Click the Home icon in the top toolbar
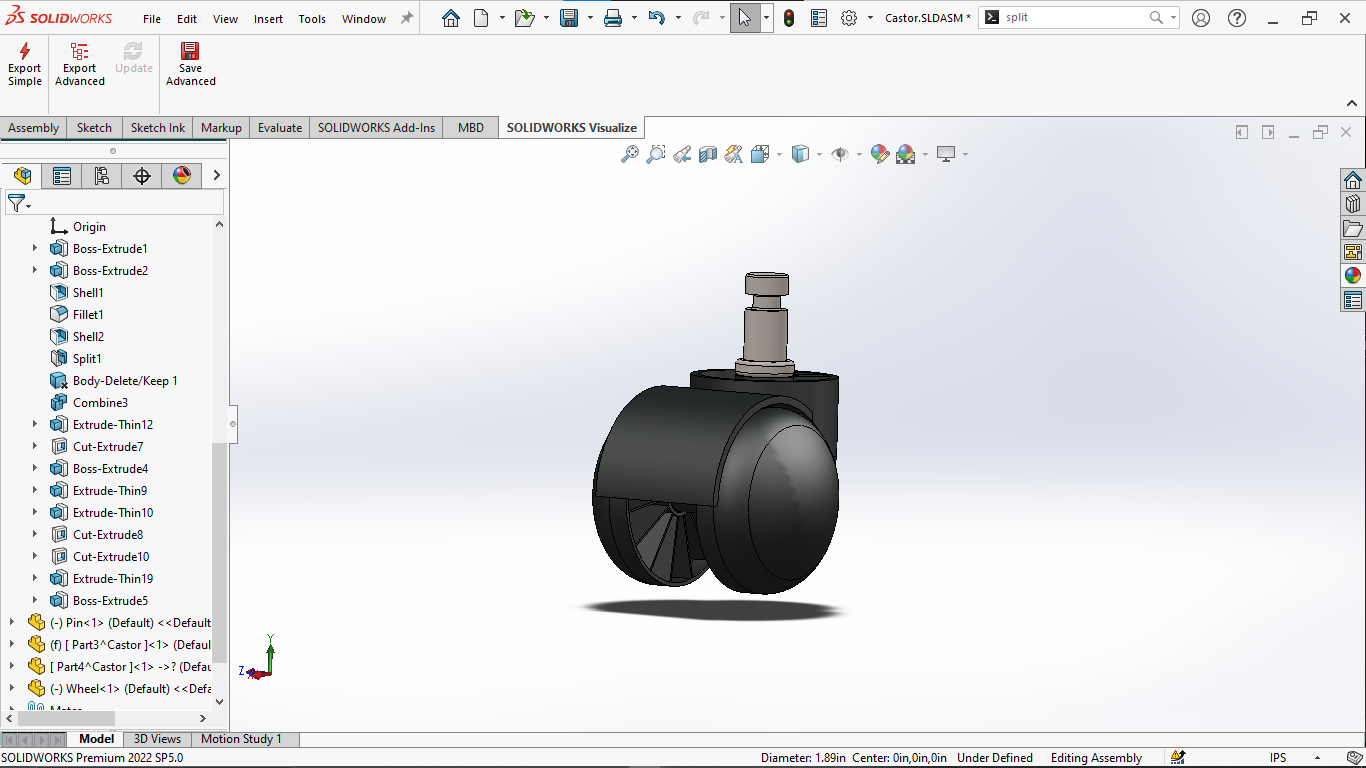Viewport: 1366px width, 768px height. pyautogui.click(x=451, y=18)
